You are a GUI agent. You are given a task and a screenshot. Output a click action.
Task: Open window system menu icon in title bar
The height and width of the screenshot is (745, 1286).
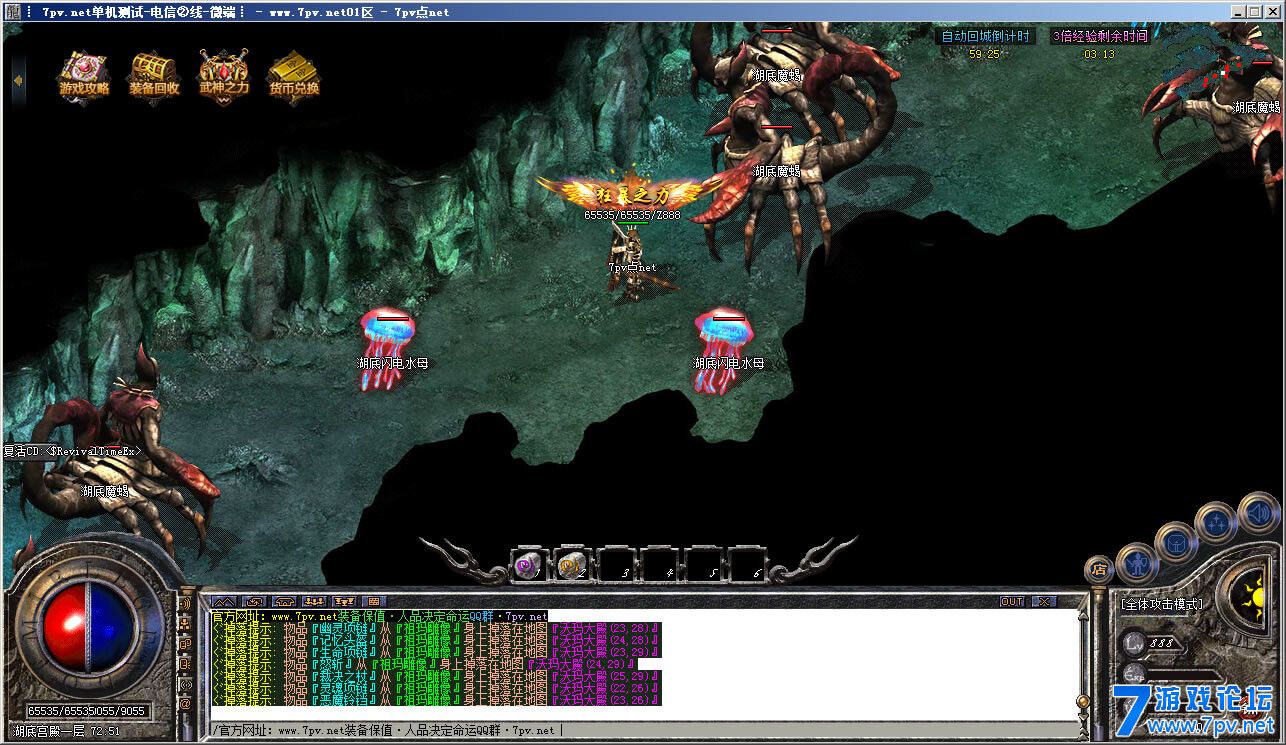(x=11, y=11)
